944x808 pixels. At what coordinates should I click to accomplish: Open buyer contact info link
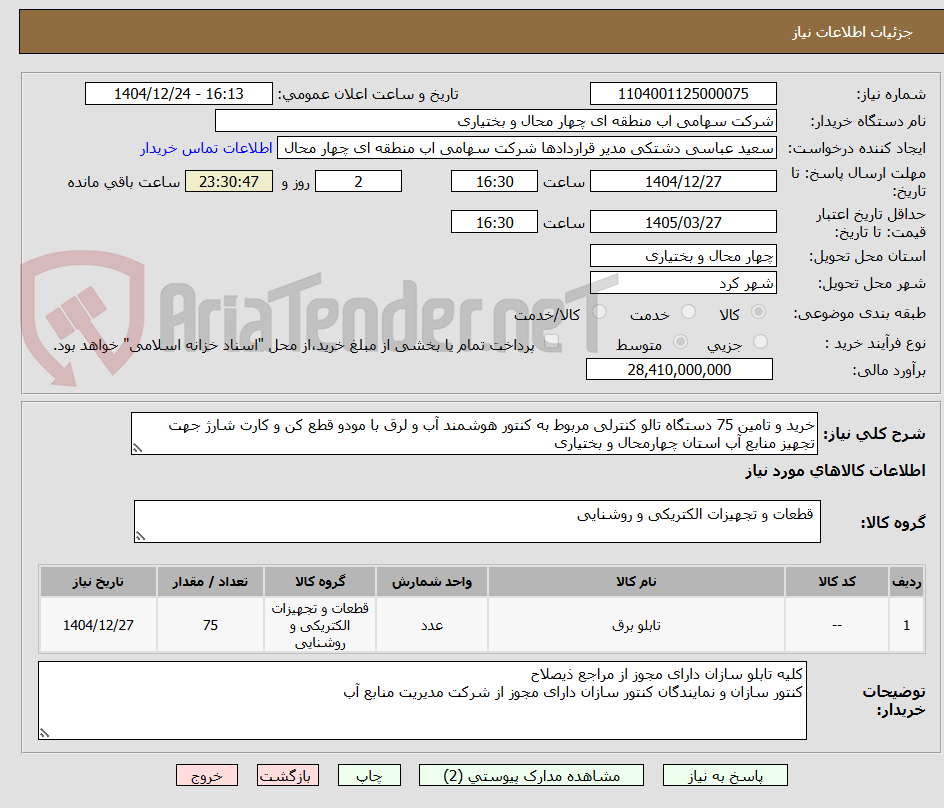pyautogui.click(x=206, y=148)
